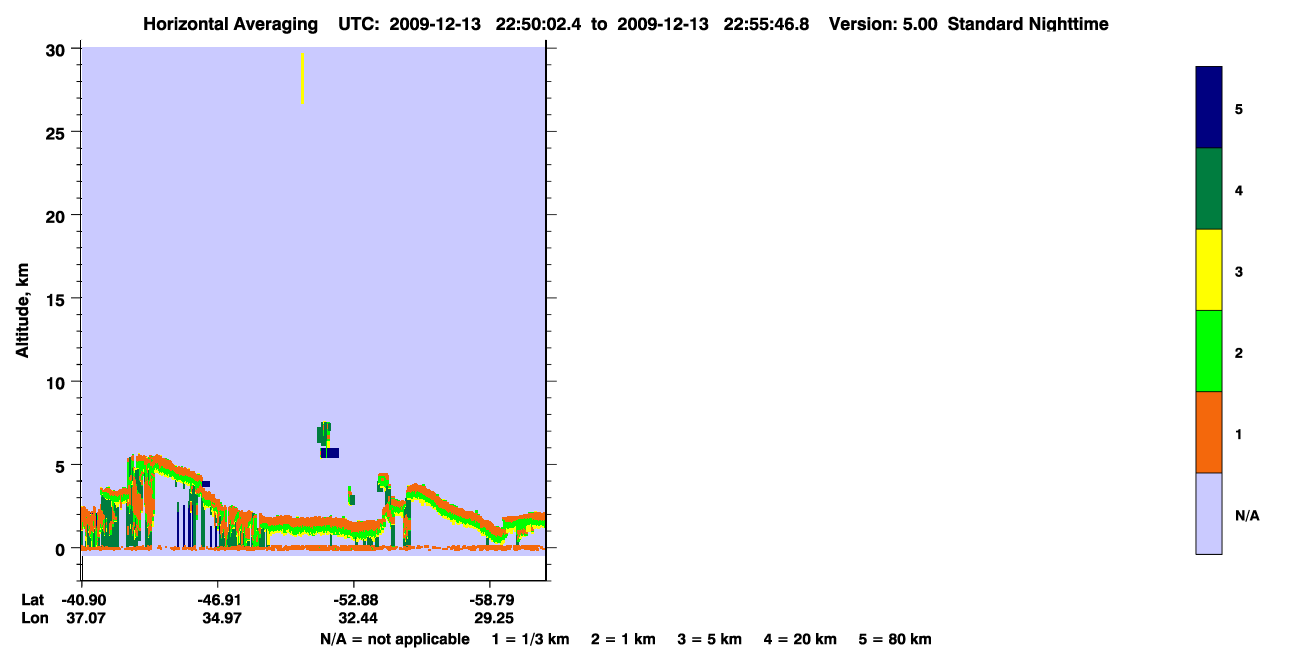Viewport: 1300px width, 667px height.
Task: Click the '5 = 80 km' legend text
Action: (x=895, y=639)
